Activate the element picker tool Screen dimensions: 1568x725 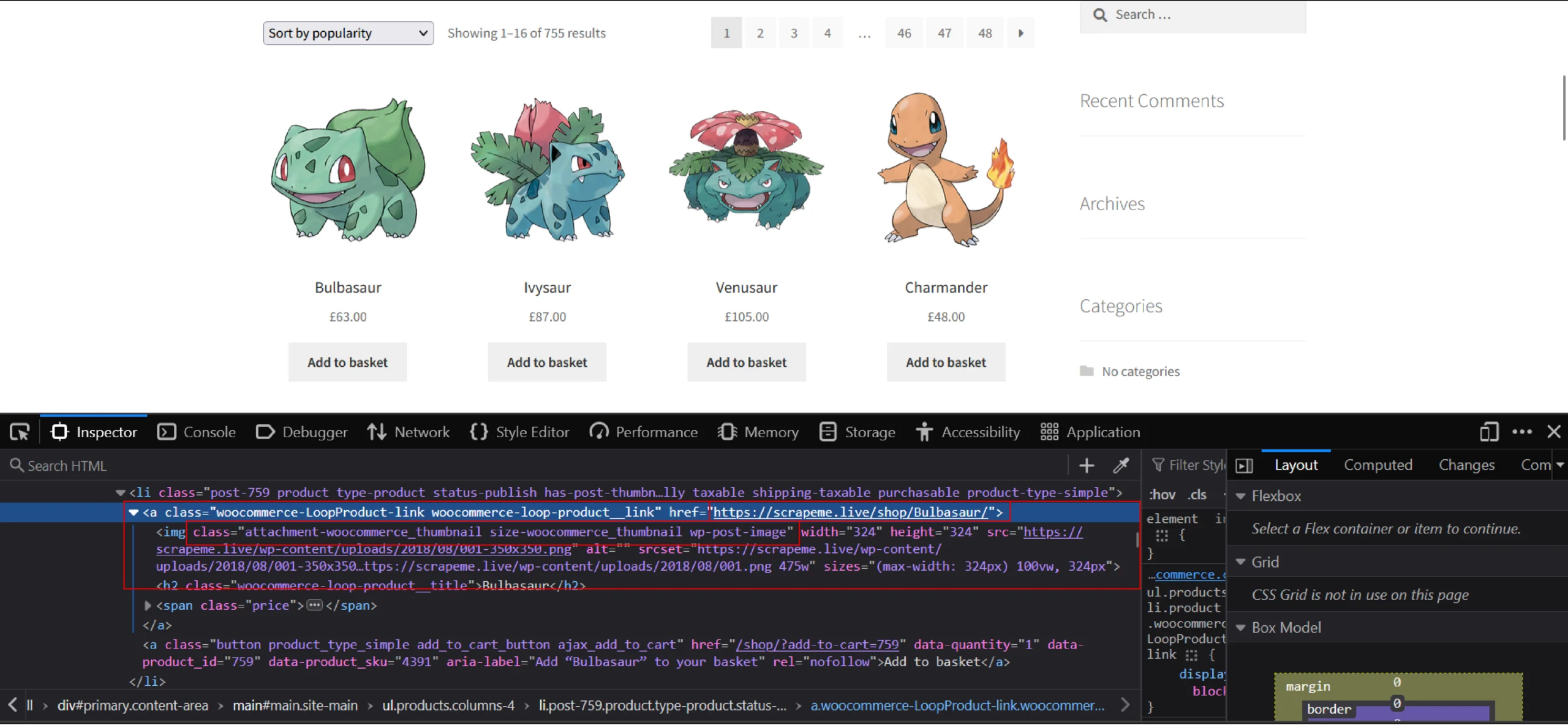coord(20,432)
